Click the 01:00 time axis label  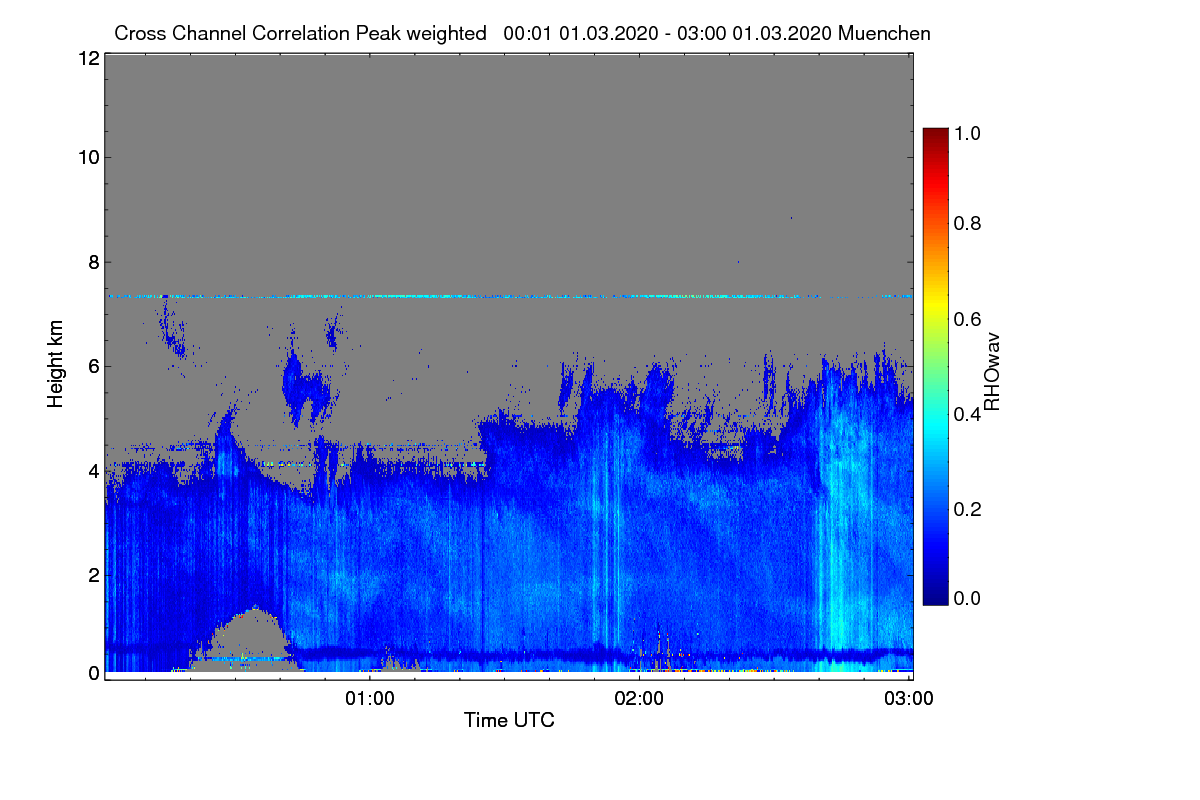pyautogui.click(x=370, y=699)
